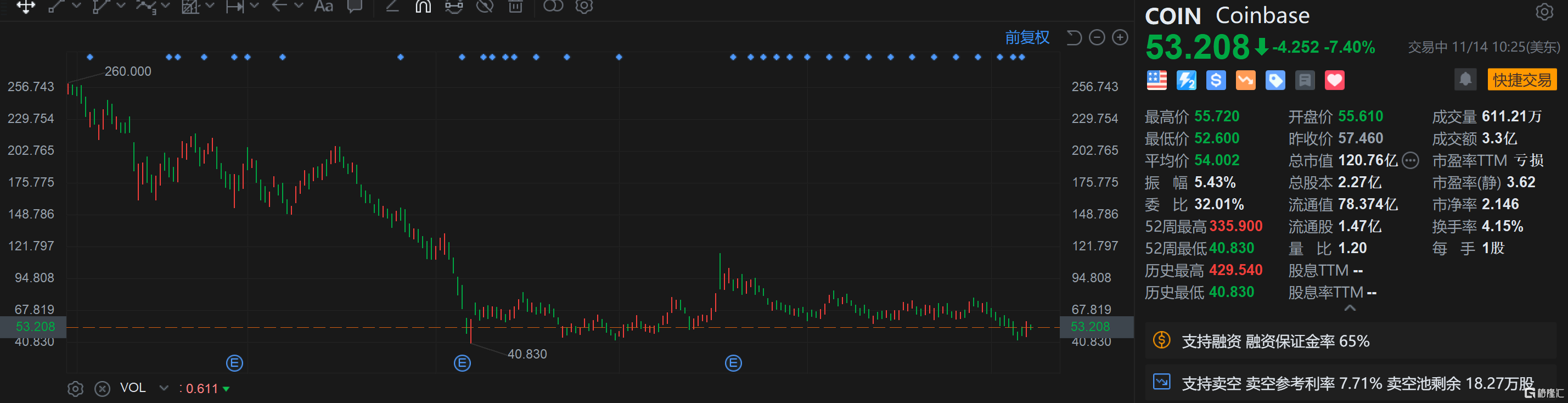This screenshot has width=1568, height=403.
Task: Delete drawings with the trash icon
Action: (x=515, y=6)
